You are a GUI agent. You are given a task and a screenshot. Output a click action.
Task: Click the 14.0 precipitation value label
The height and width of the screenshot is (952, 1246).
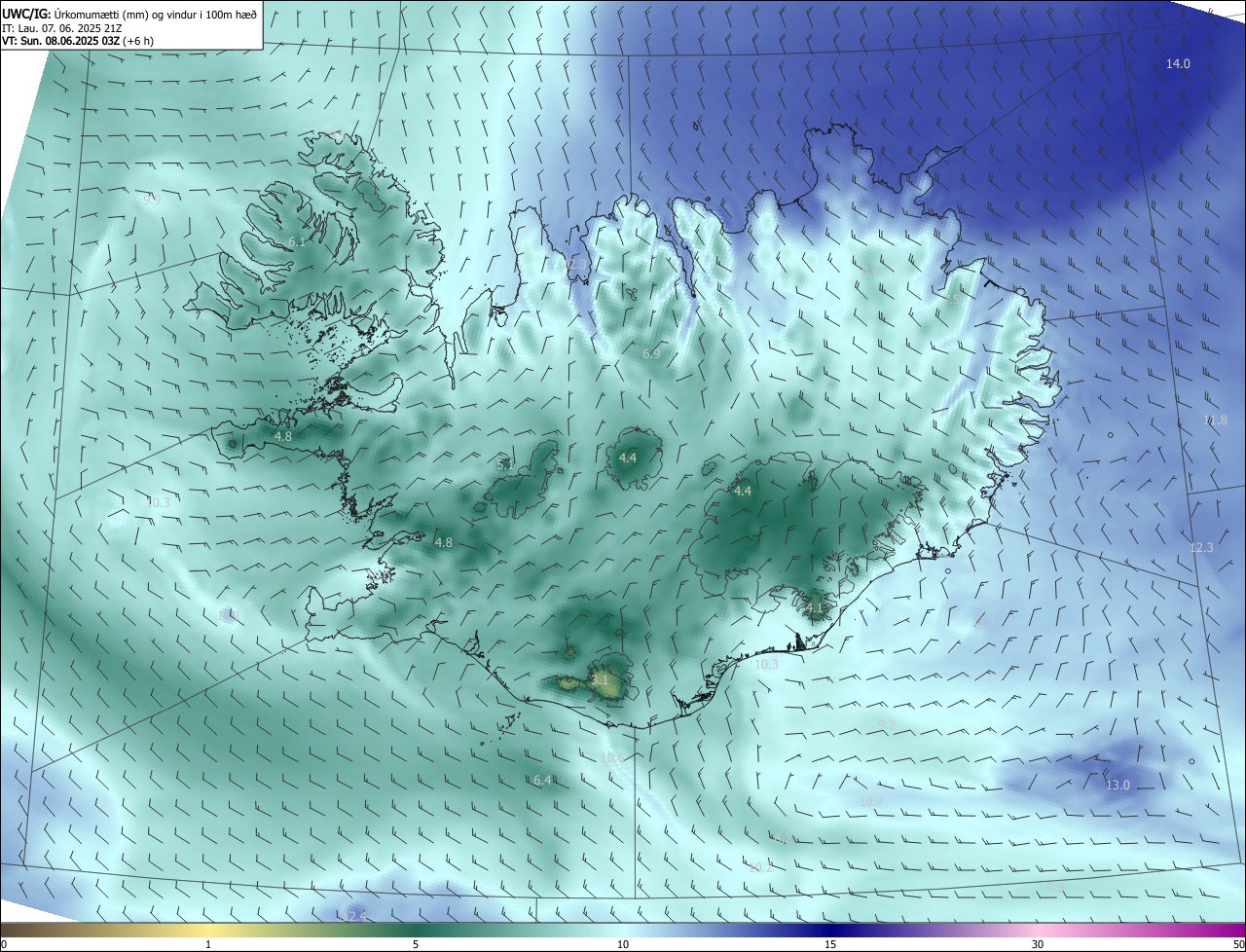[x=1178, y=64]
